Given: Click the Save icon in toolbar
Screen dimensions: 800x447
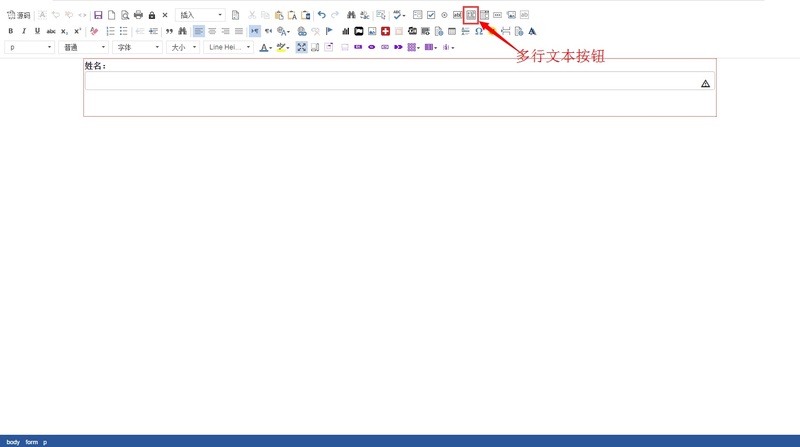Looking at the screenshot, I should click(98, 15).
